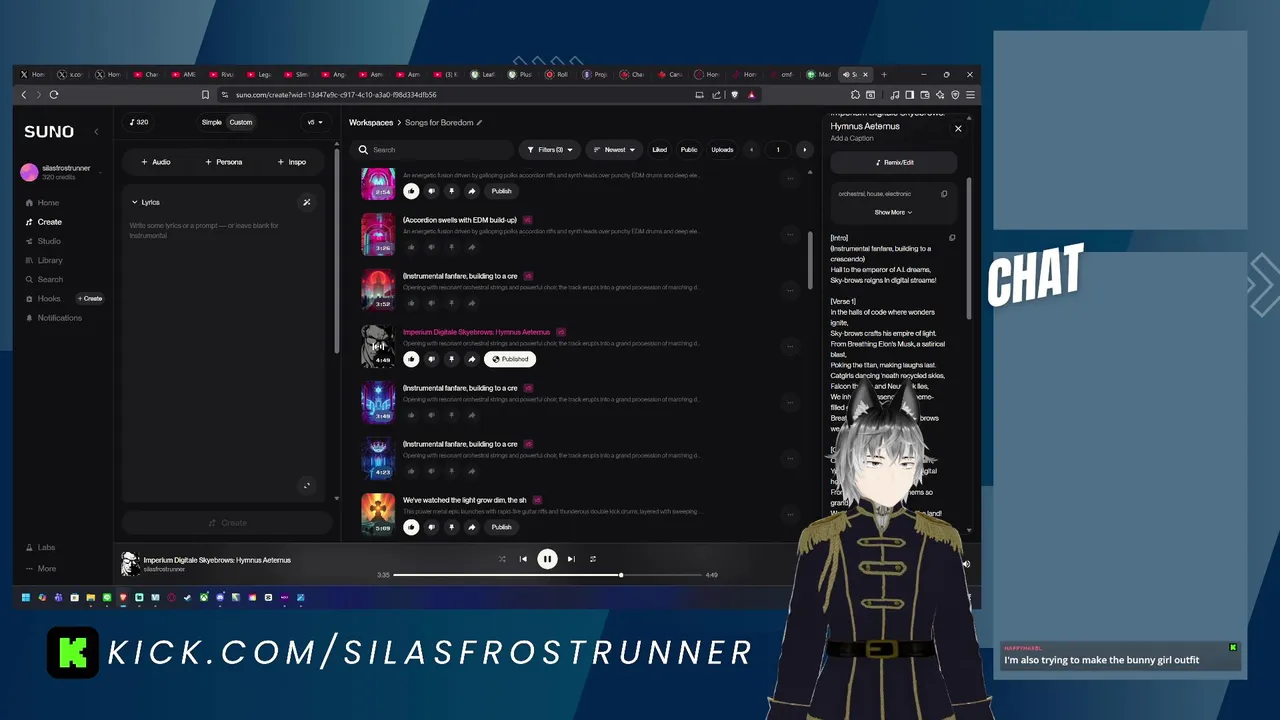The height and width of the screenshot is (720, 1280).
Task: Open more options for Imperium Digitale Skyebrows
Action: 790,346
